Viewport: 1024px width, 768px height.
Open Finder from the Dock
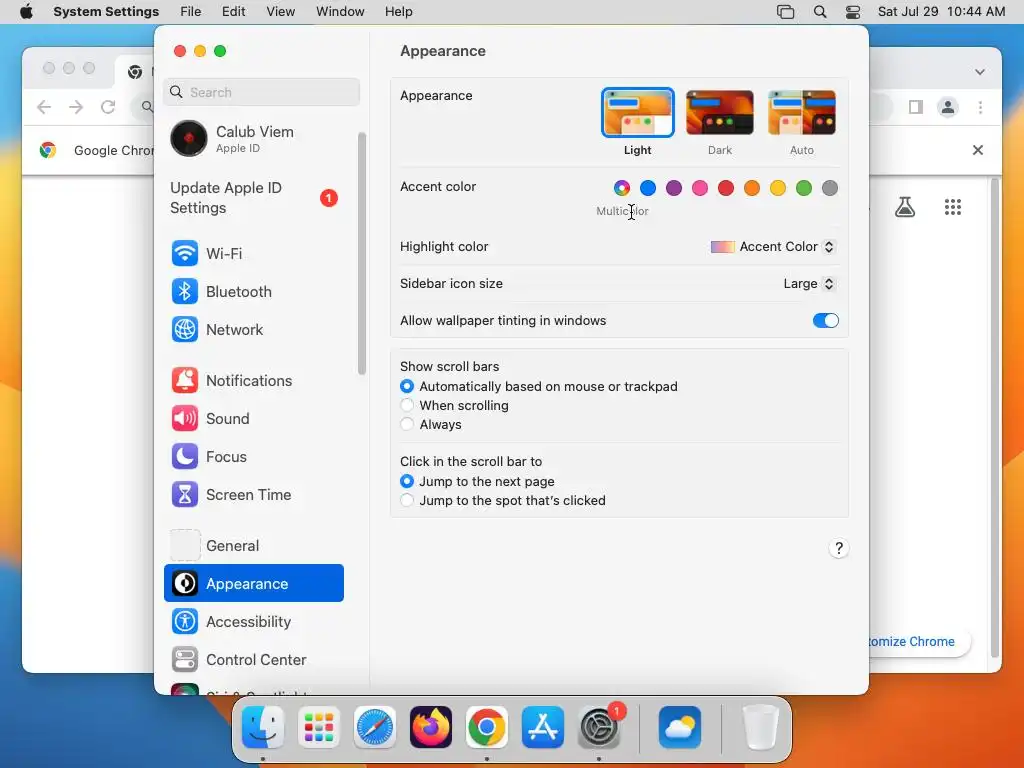[x=263, y=727]
